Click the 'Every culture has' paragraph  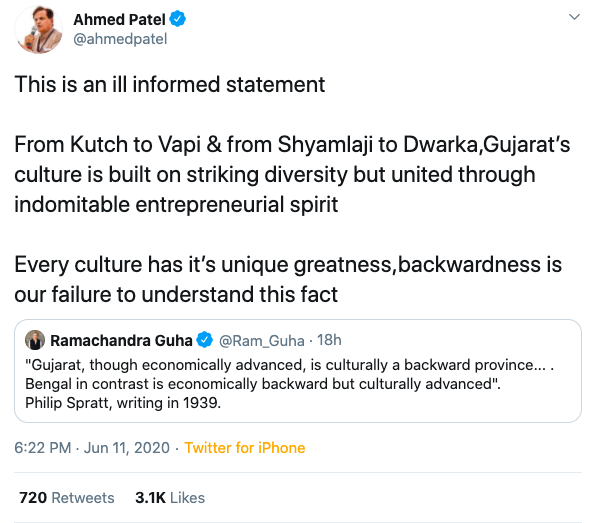click(288, 279)
